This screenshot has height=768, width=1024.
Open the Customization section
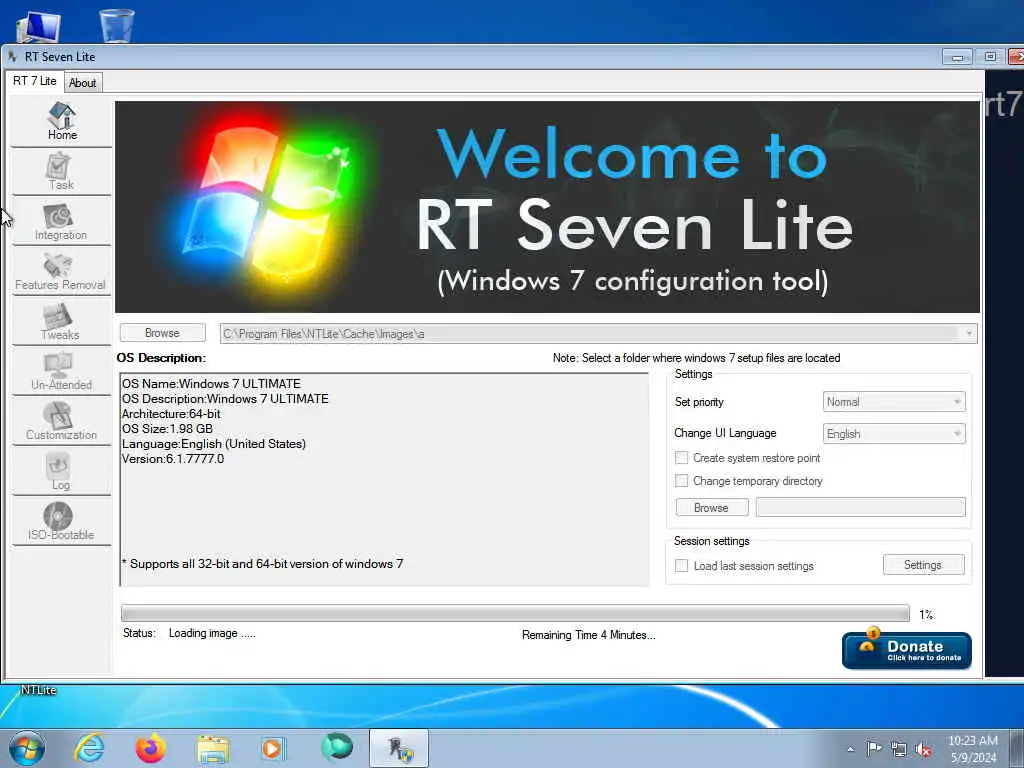click(x=61, y=423)
